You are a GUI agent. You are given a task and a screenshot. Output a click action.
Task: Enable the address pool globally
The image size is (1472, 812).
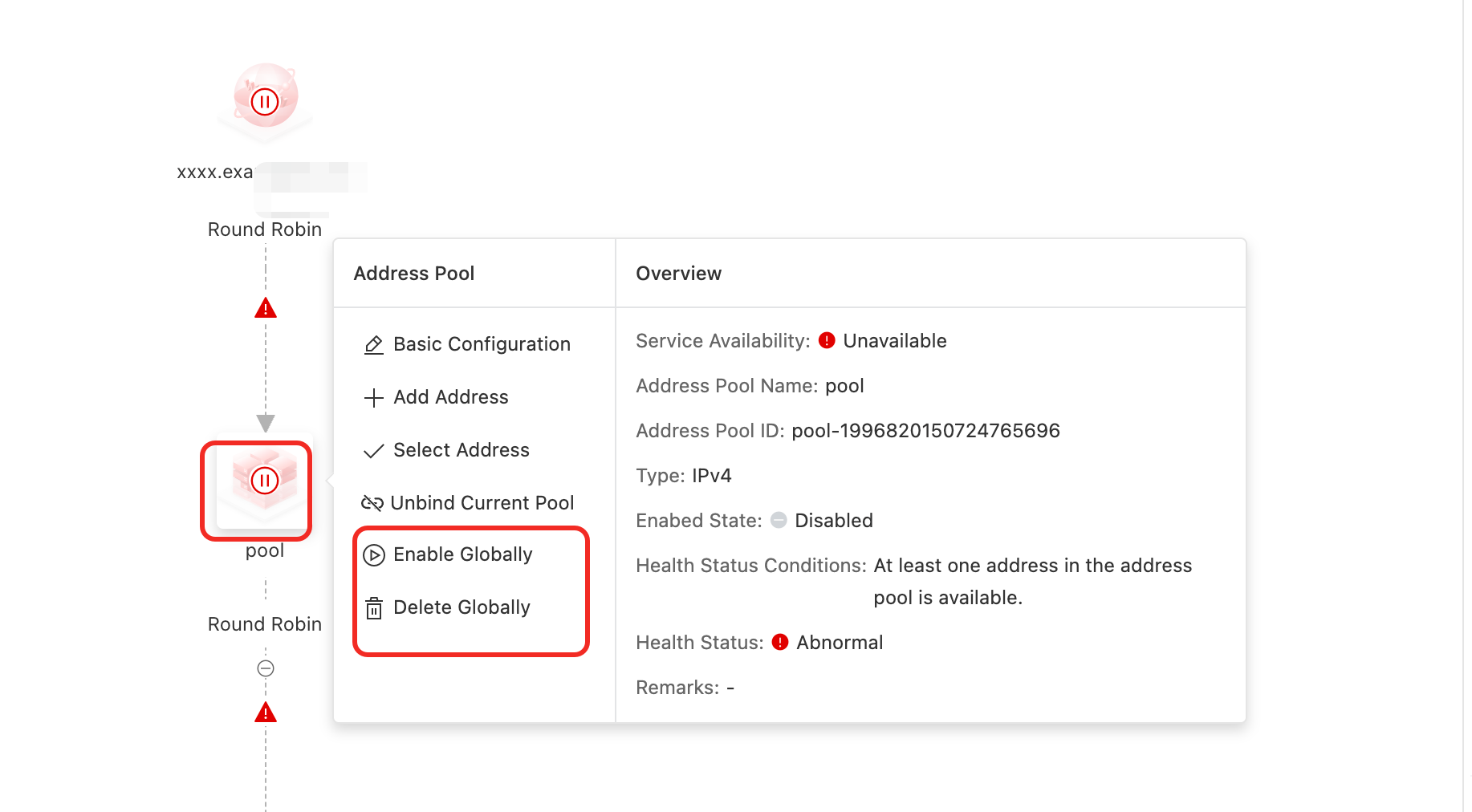pos(462,554)
